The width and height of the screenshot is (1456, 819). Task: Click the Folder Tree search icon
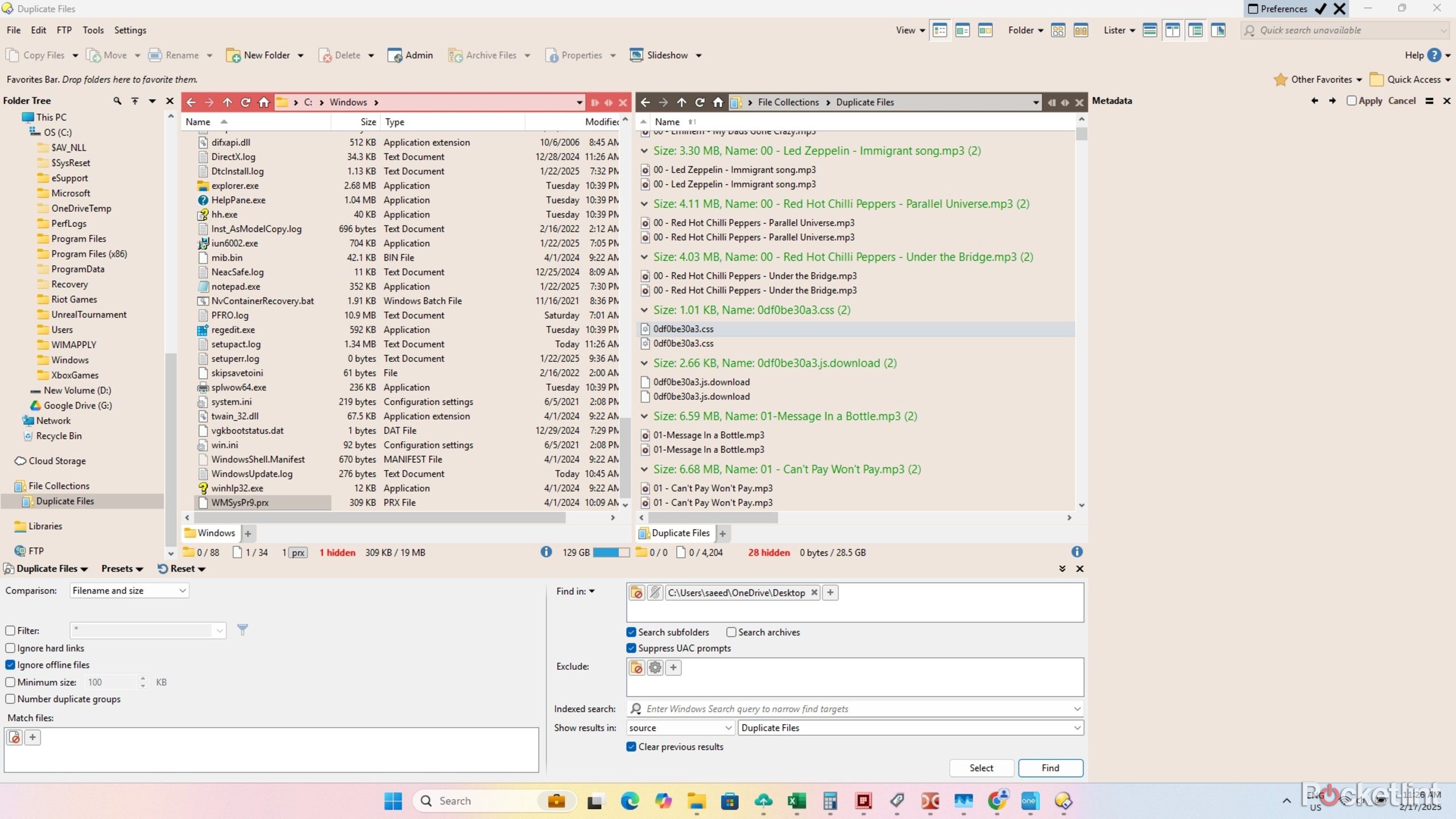coord(117,101)
